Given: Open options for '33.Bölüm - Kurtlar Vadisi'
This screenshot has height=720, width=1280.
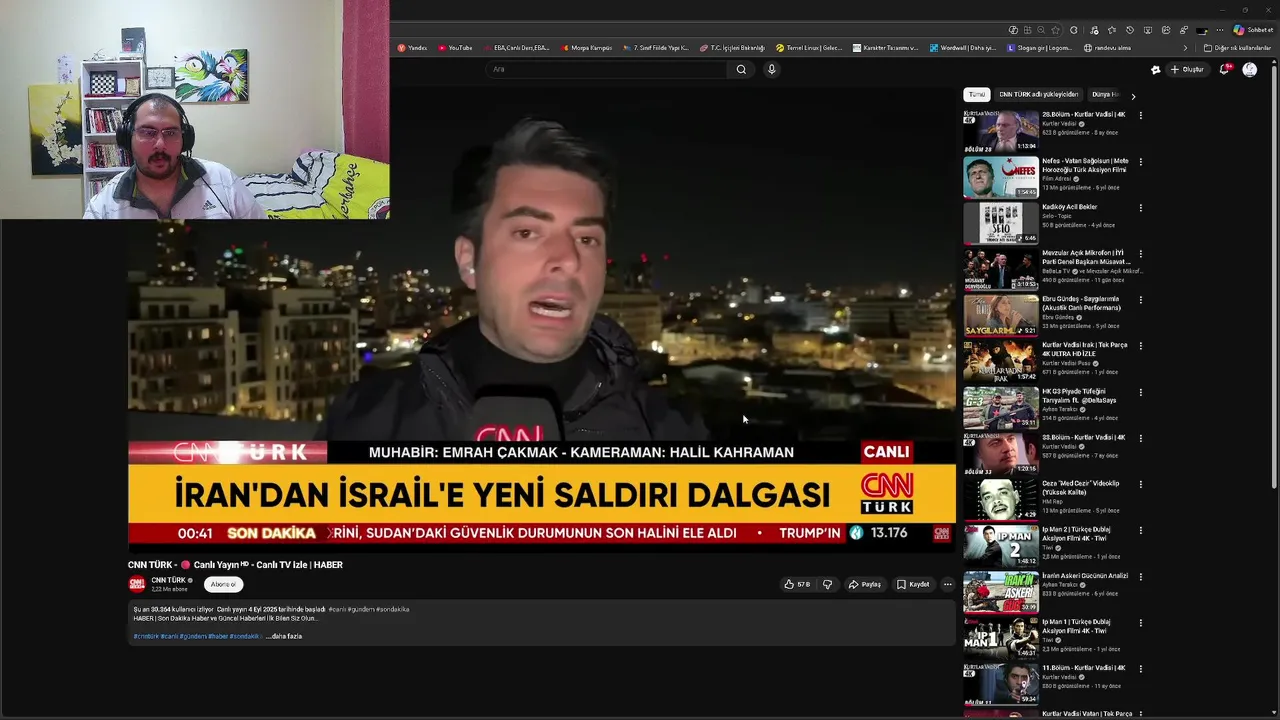Looking at the screenshot, I should (1140, 438).
